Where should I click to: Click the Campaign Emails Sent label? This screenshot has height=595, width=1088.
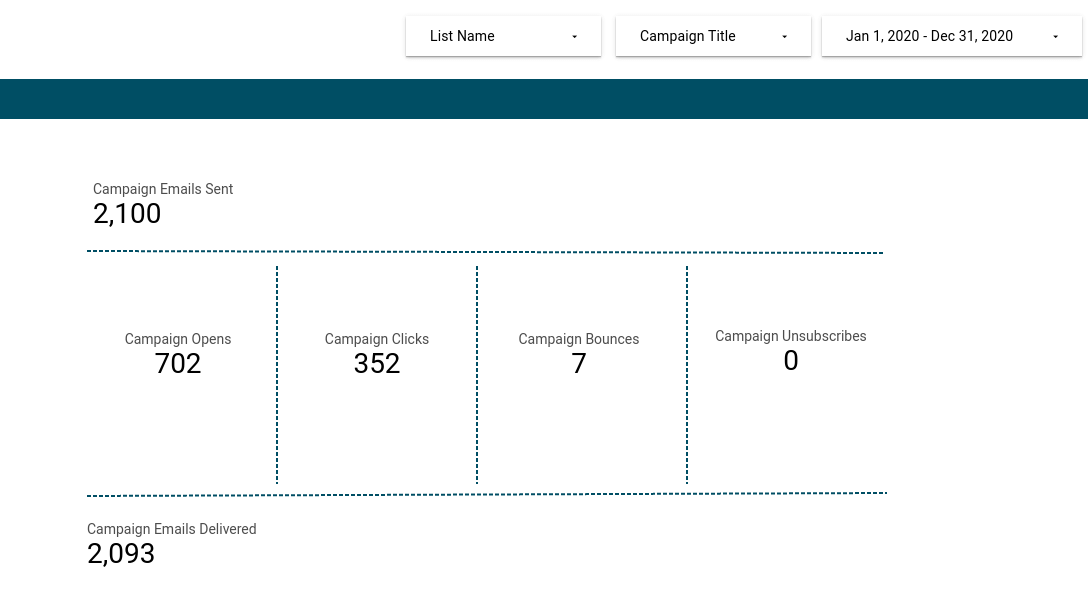(163, 189)
